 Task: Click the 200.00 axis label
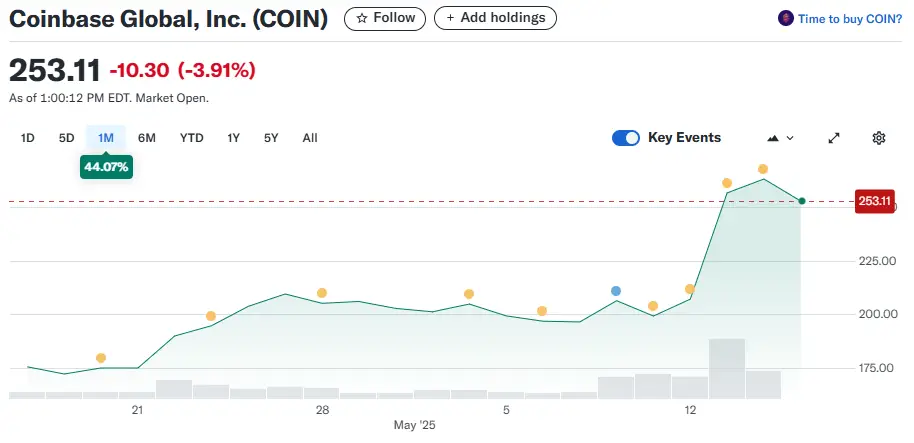pyautogui.click(x=877, y=314)
